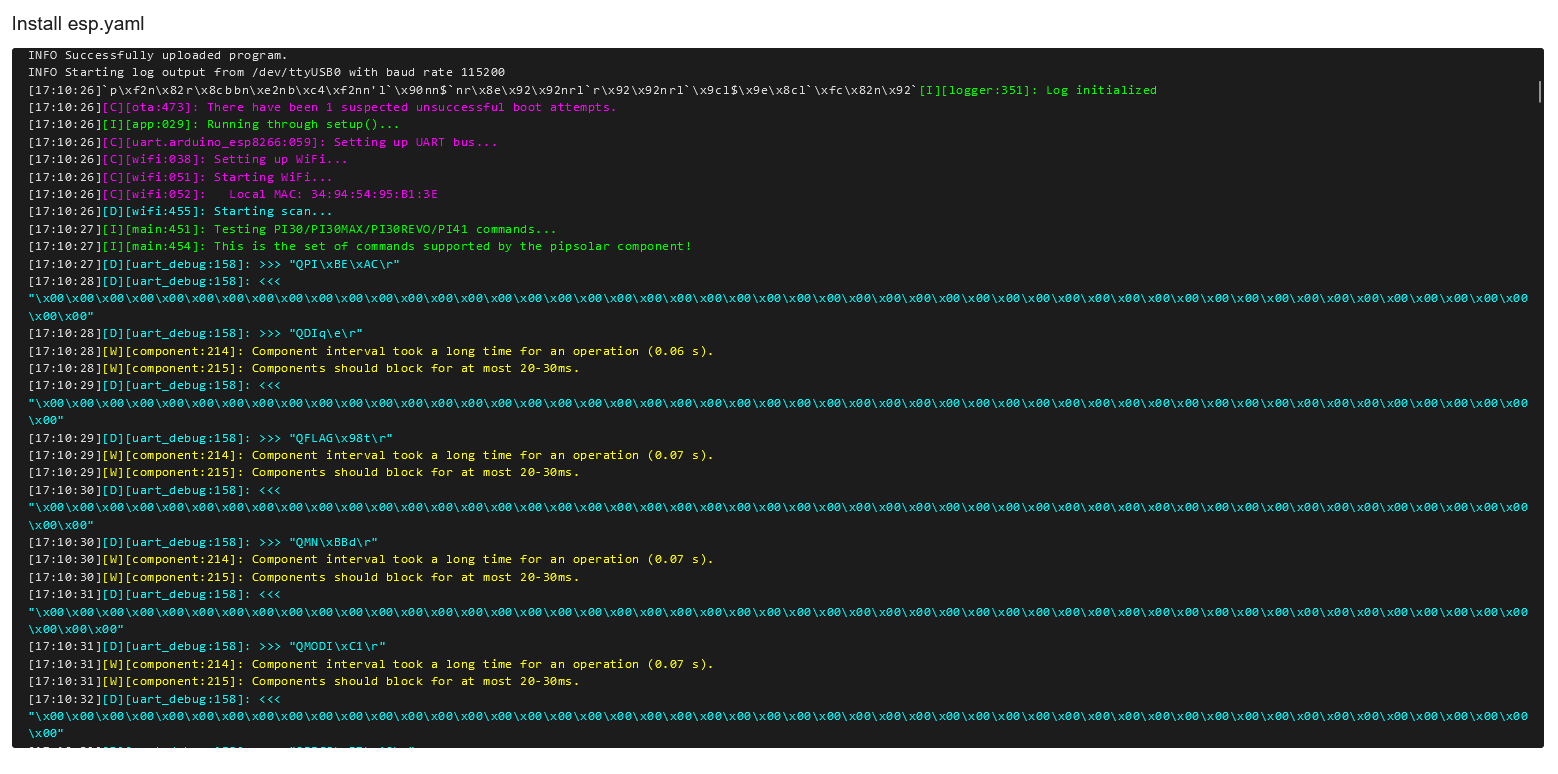
Task: Select the "Local MAC: 34:94:54:95:B1:3E" line
Action: (233, 194)
